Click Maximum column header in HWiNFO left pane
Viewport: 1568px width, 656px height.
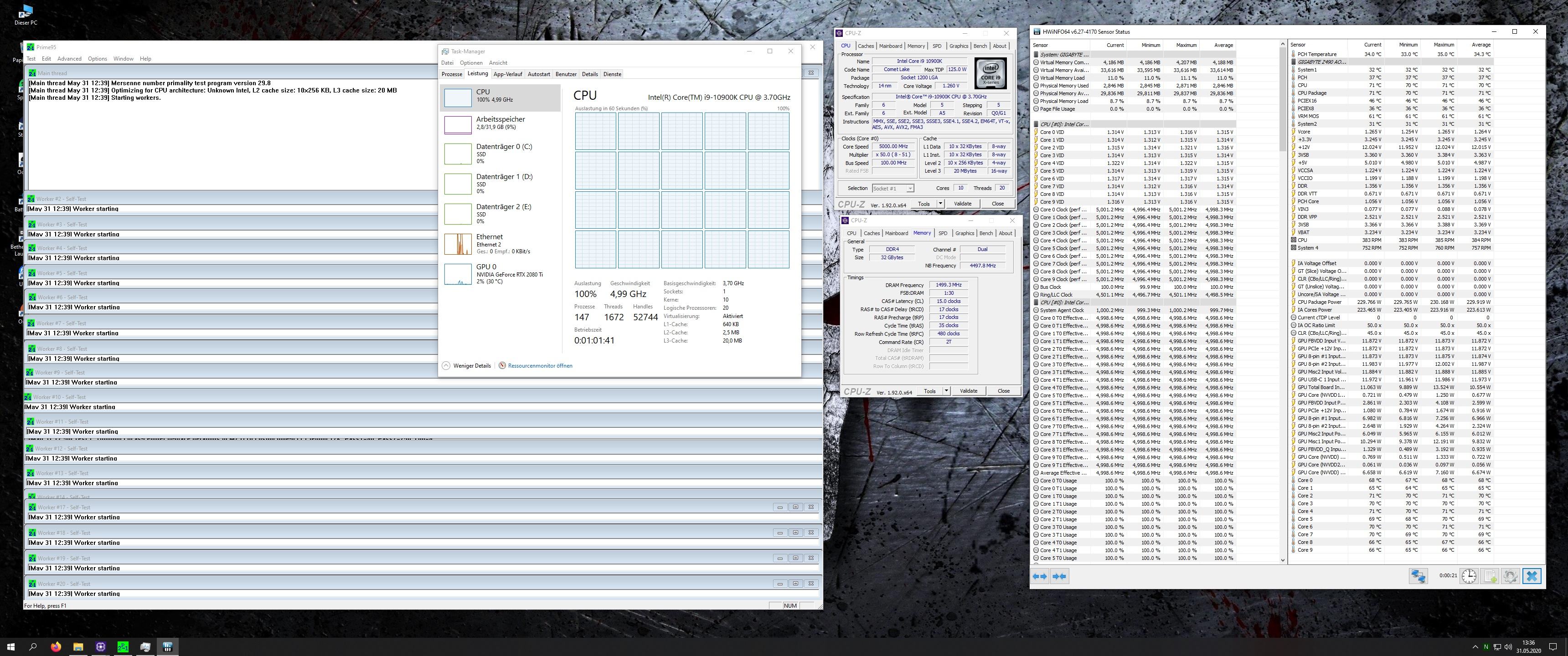pyautogui.click(x=1181, y=45)
